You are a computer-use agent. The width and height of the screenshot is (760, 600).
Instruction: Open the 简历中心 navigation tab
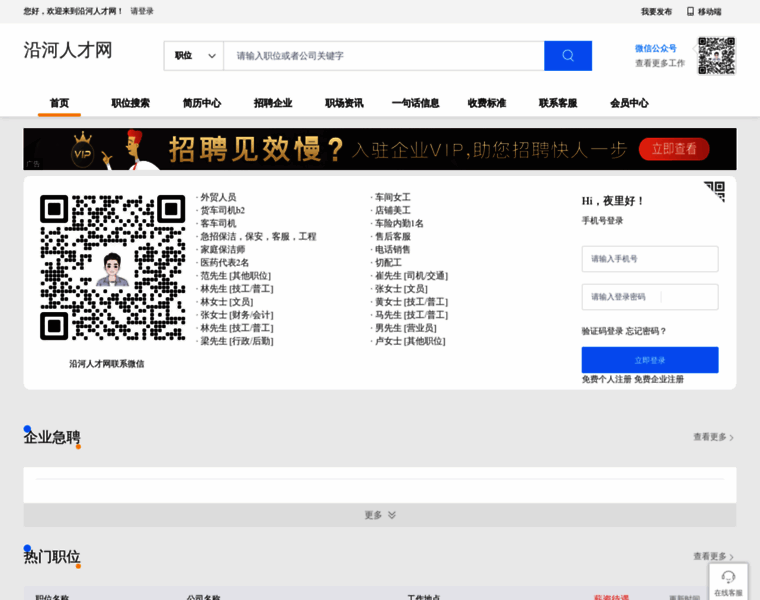click(201, 103)
